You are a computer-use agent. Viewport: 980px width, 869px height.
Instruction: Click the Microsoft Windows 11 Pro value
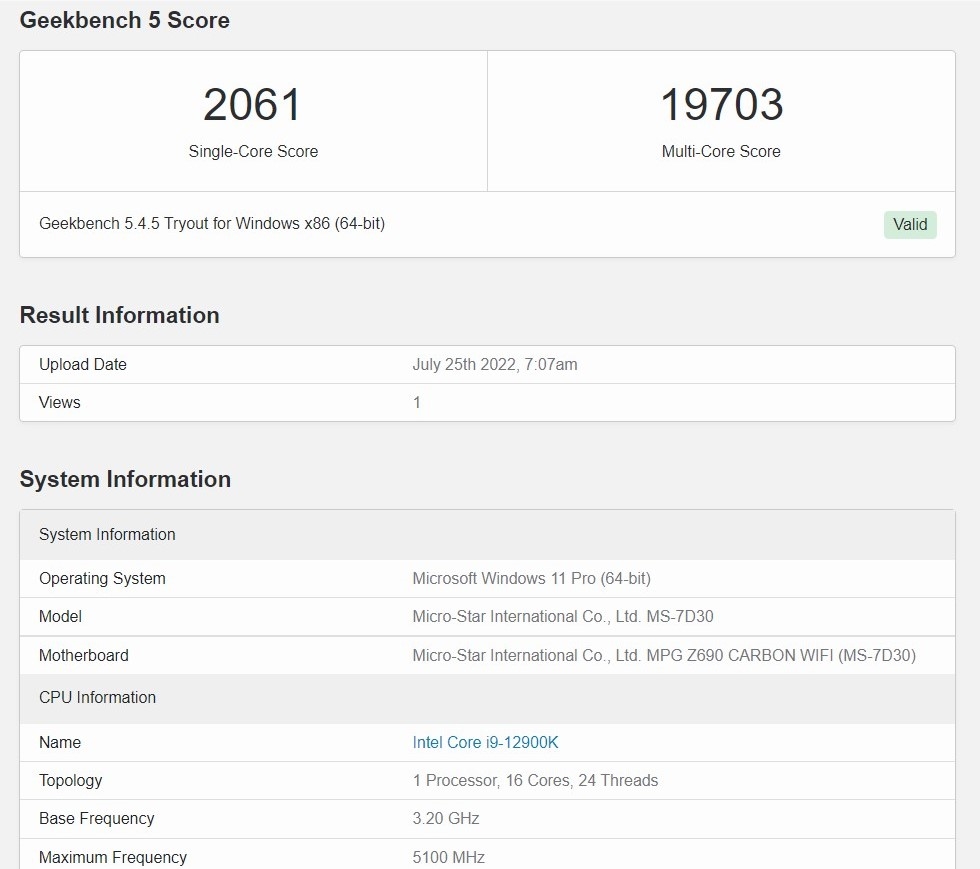pos(531,578)
